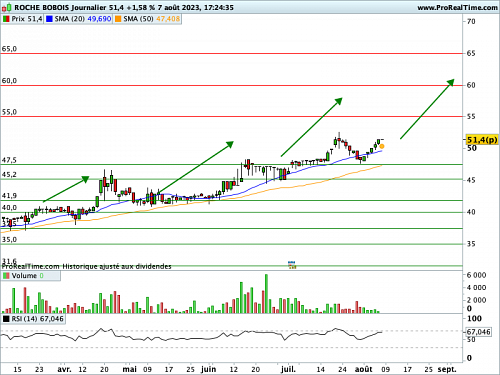This screenshot has height=375, width=500.
Task: Click the mai label on the date axis
Action: tap(129, 369)
